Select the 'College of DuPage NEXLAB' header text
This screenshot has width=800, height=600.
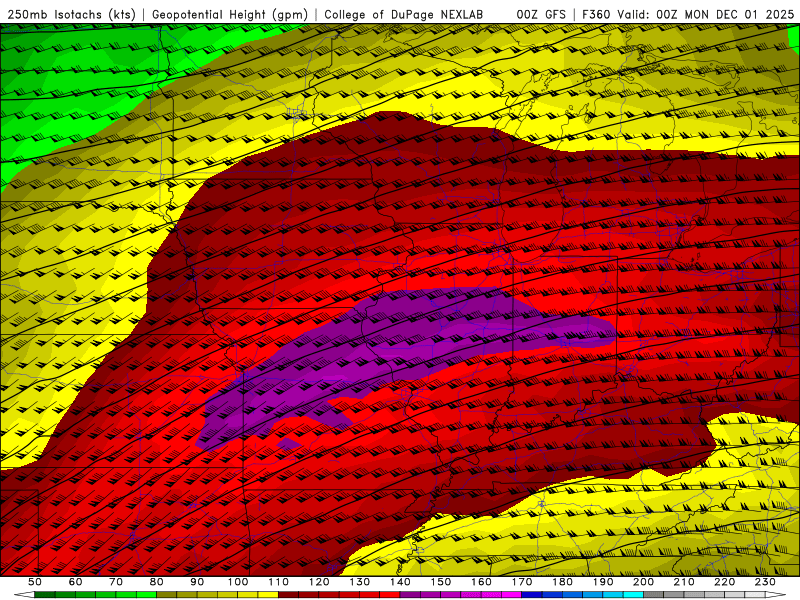(x=404, y=15)
